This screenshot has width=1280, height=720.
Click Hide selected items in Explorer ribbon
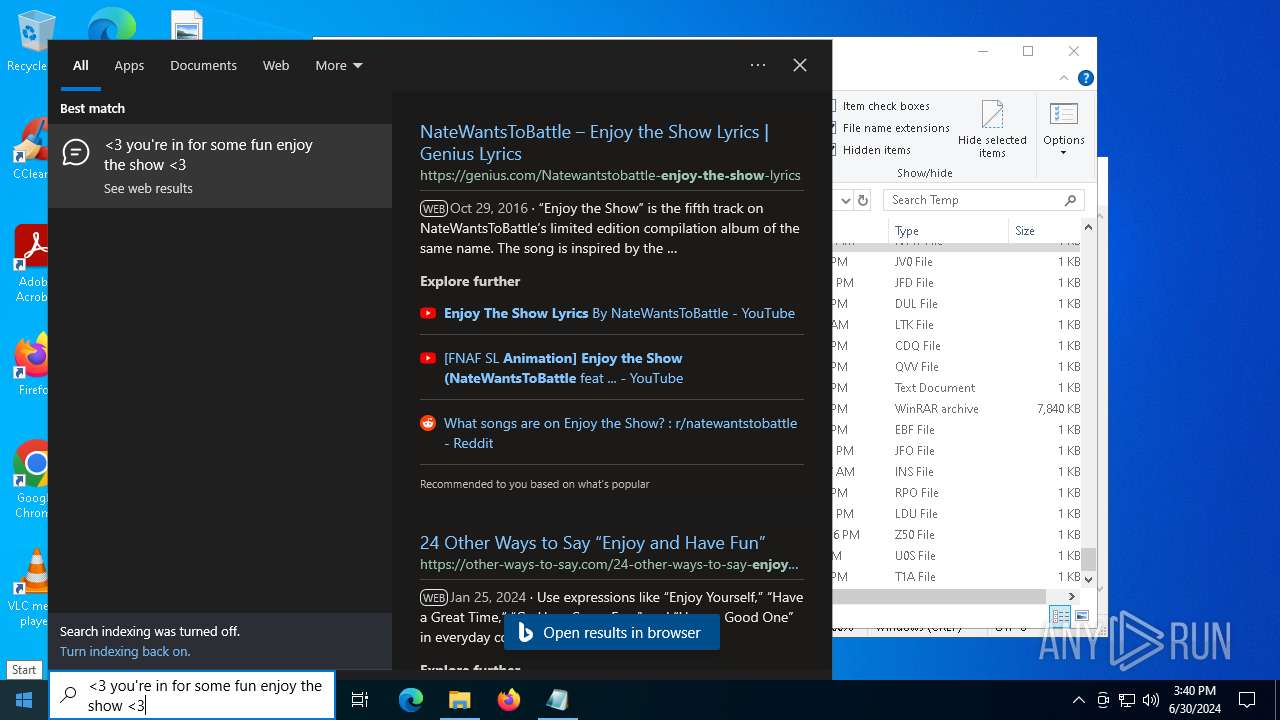(992, 130)
